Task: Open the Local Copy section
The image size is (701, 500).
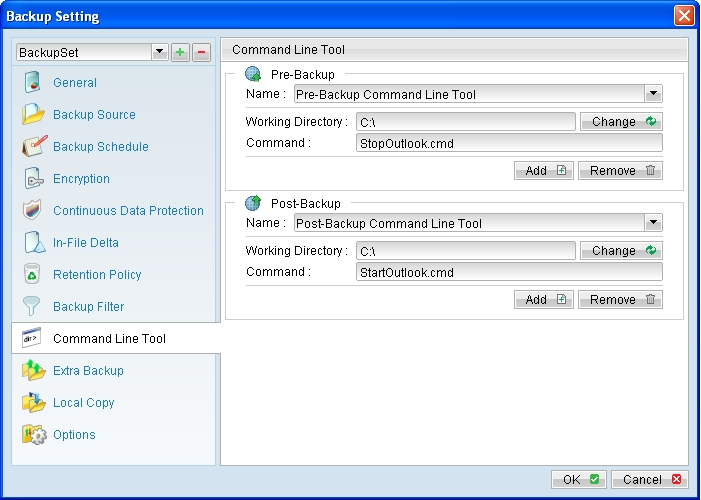Action: (x=84, y=403)
